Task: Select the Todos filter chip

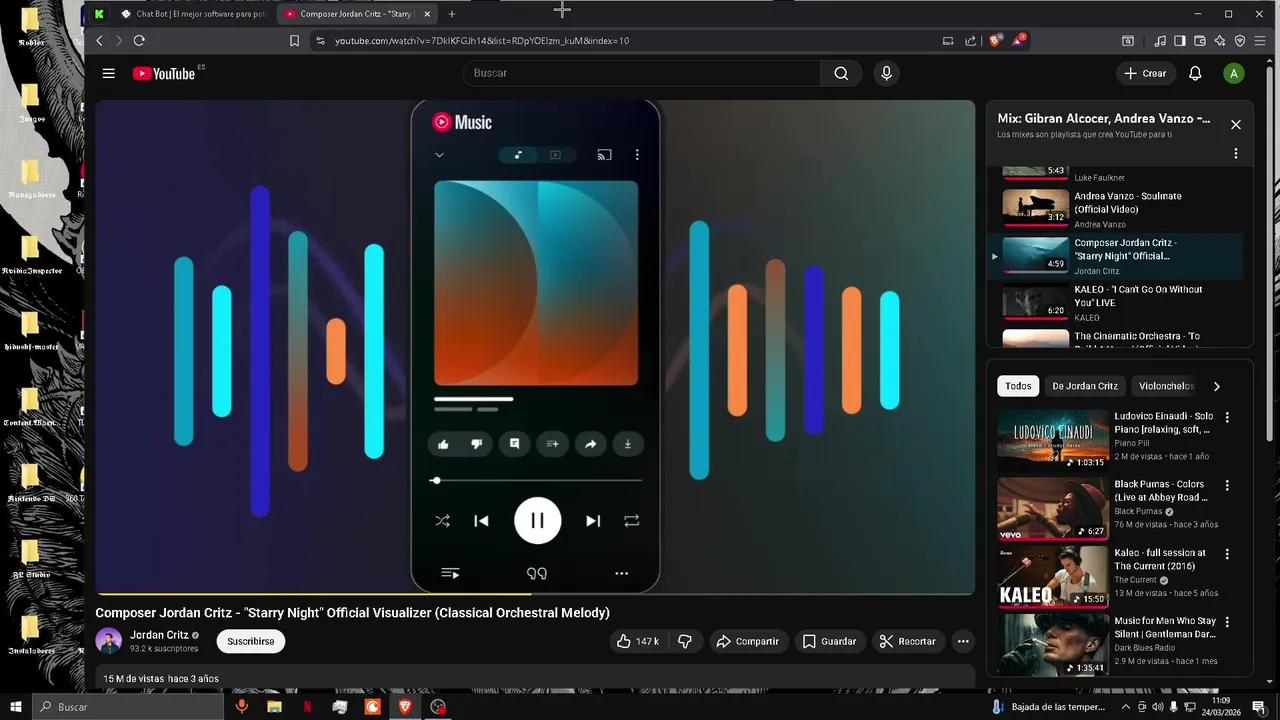Action: pos(1018,386)
